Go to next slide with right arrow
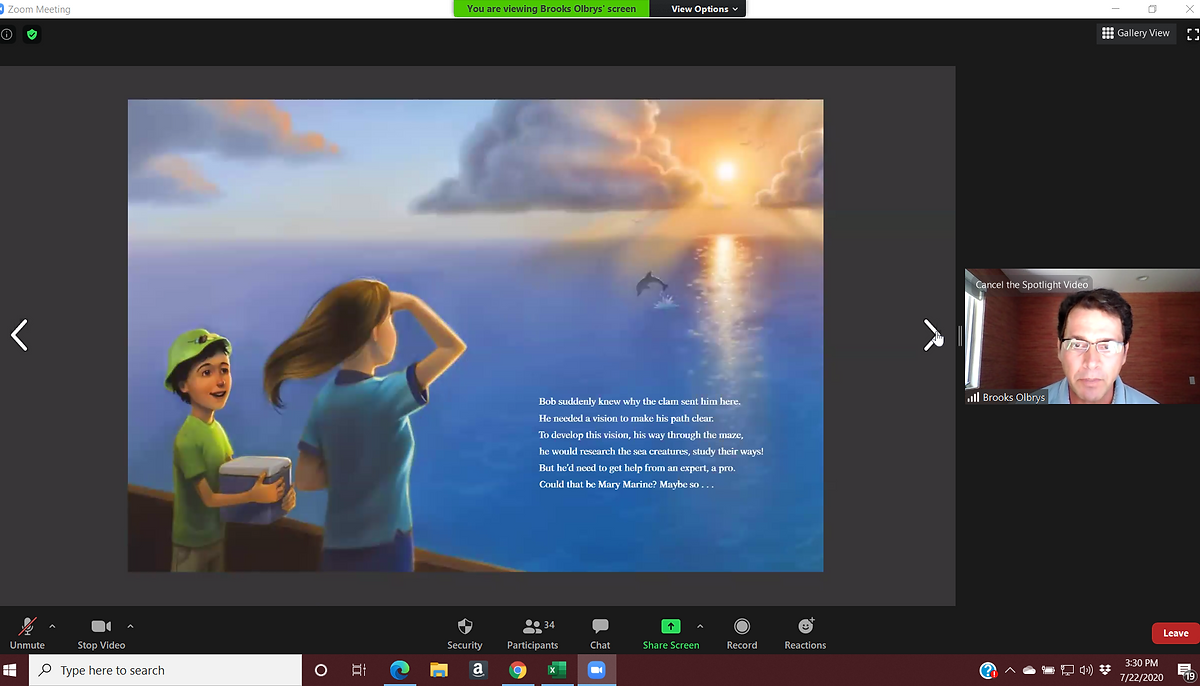Screen dimensions: 1200x686 (x=931, y=335)
